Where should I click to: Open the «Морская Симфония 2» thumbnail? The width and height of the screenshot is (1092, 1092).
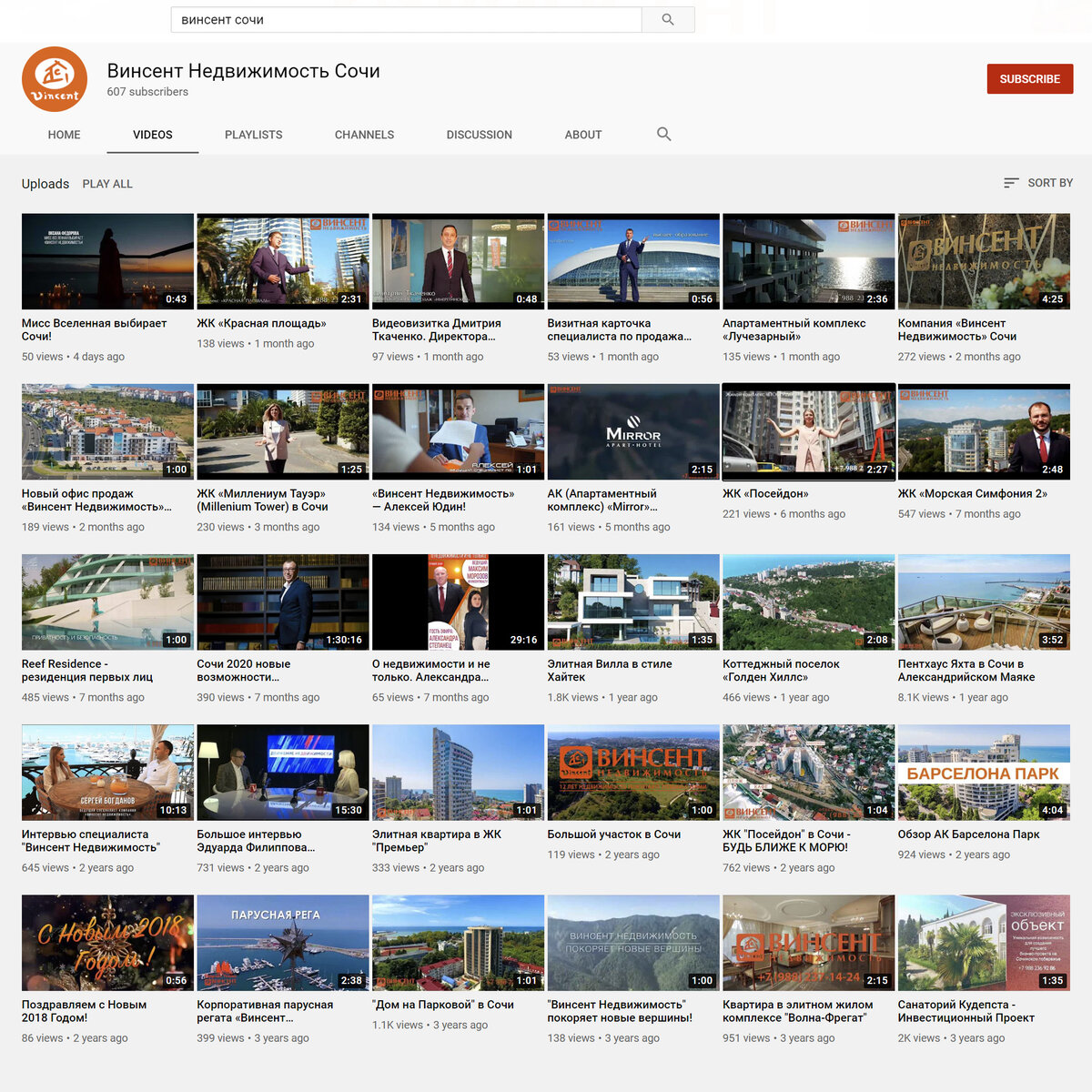click(984, 432)
